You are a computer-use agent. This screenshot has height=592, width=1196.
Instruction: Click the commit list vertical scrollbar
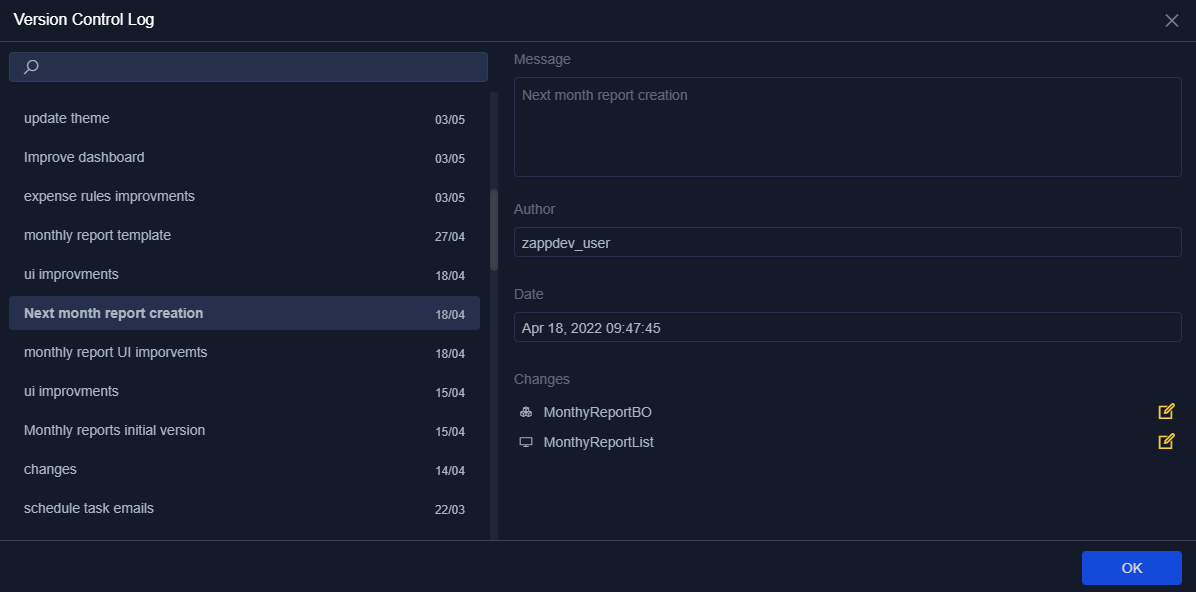[494, 230]
